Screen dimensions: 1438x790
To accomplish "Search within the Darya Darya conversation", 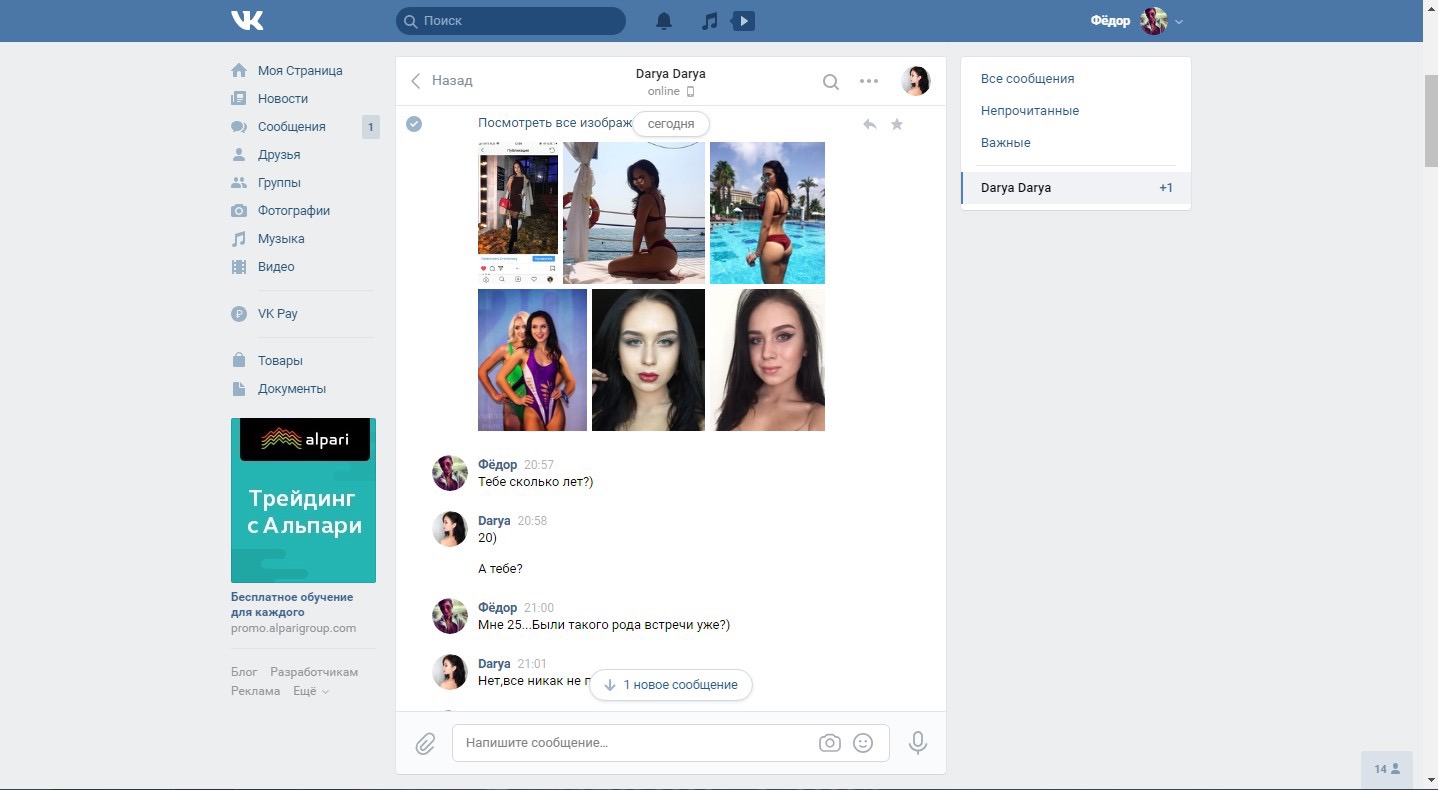I will [831, 82].
